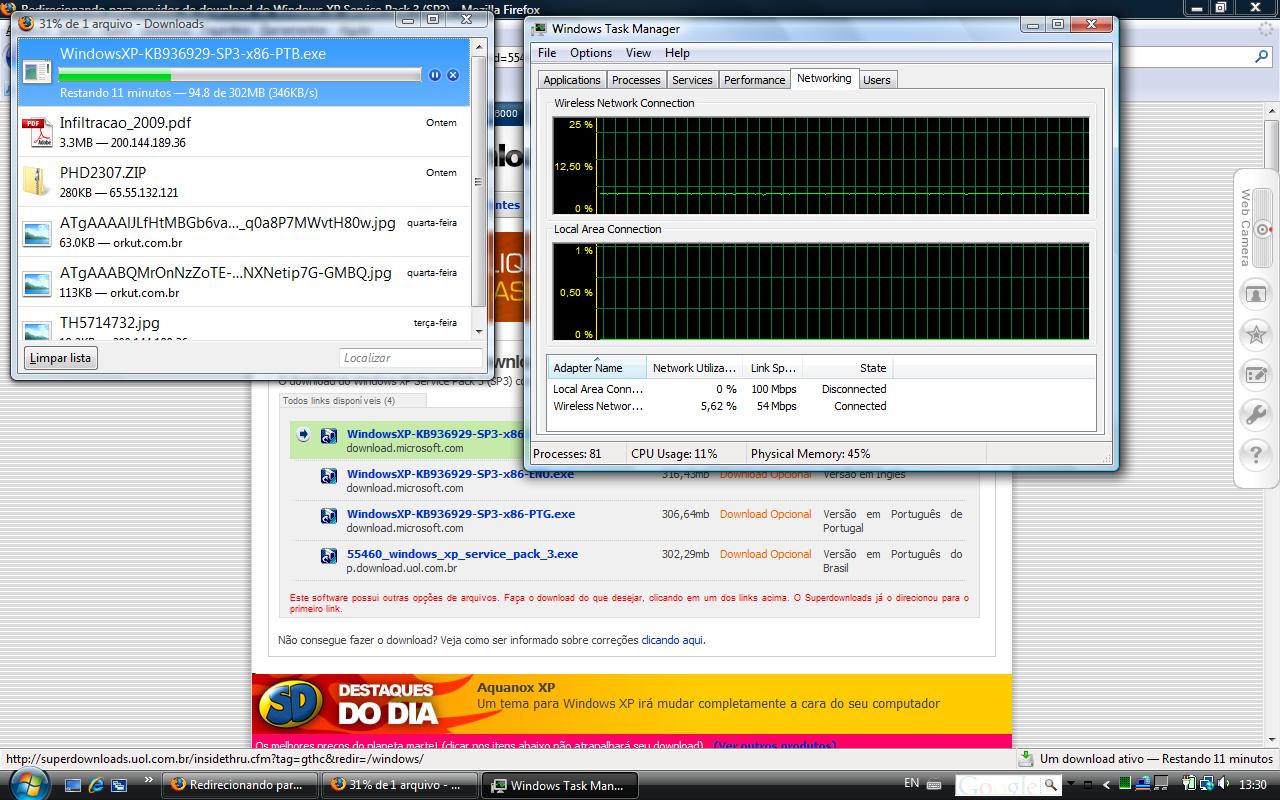
Task: Click the 'clicando aqui' link
Action: pyautogui.click(x=673, y=640)
